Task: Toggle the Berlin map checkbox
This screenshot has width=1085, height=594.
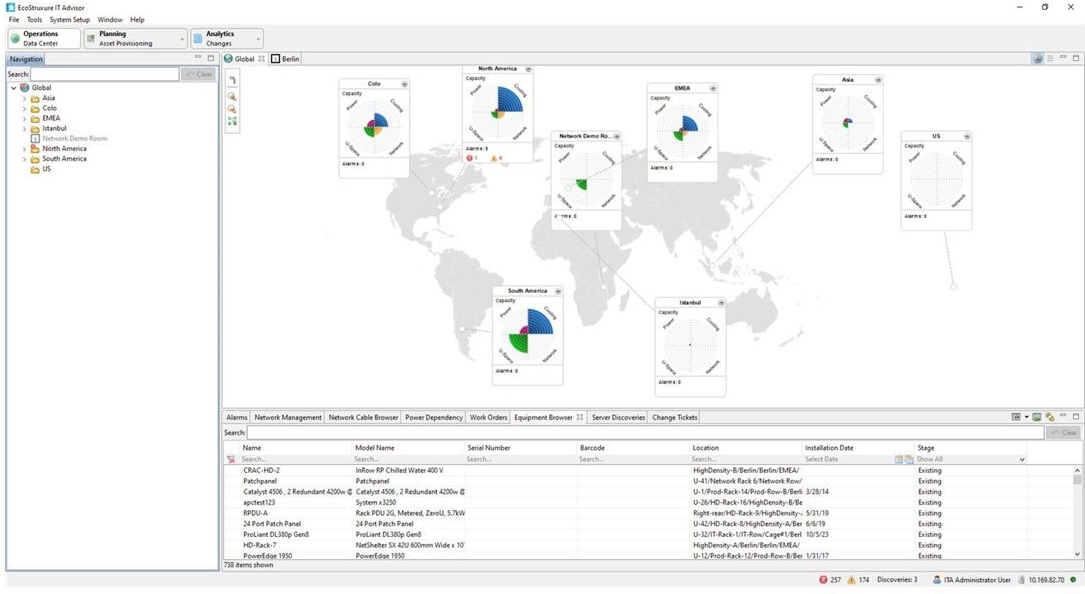Action: [x=275, y=58]
